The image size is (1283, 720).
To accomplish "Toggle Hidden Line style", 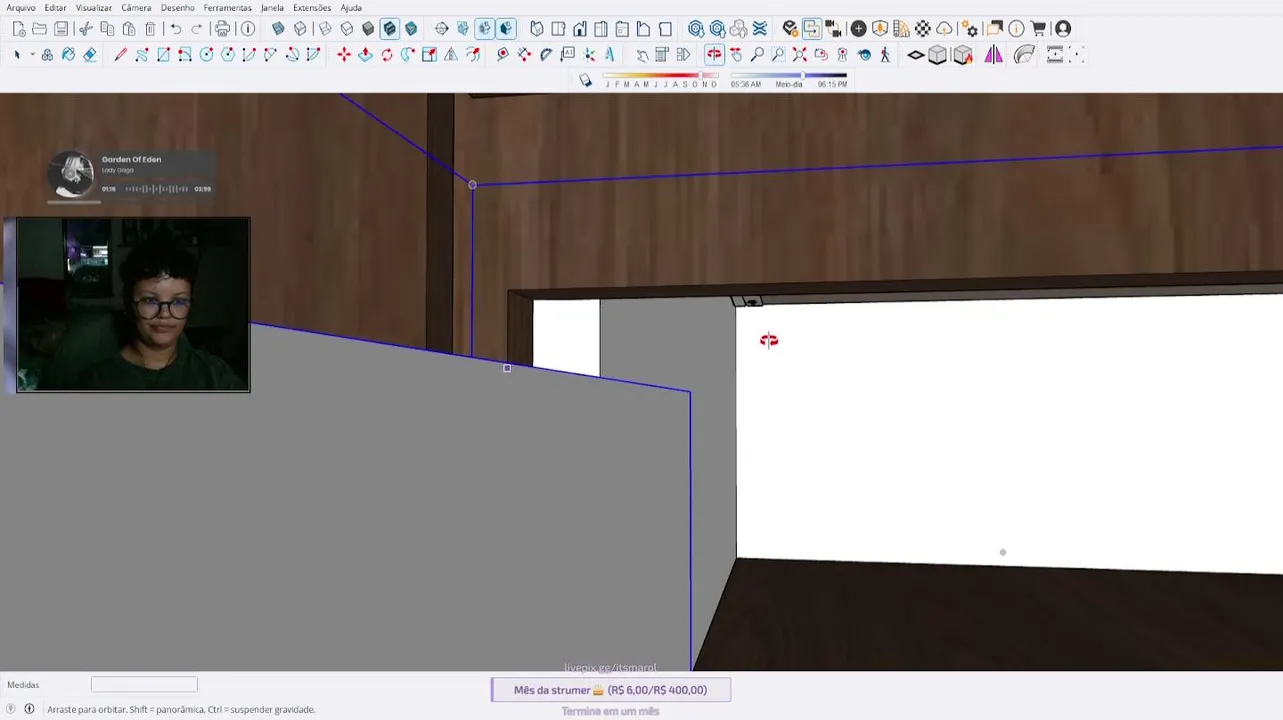I will (347, 29).
